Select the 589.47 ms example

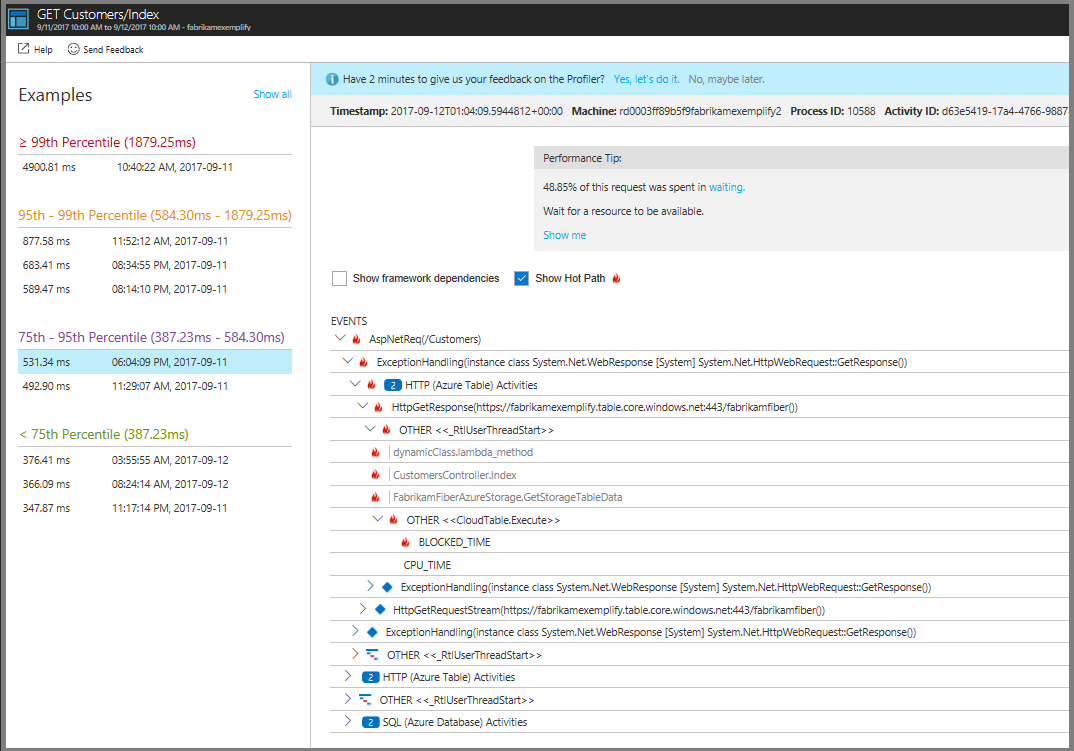tap(155, 289)
